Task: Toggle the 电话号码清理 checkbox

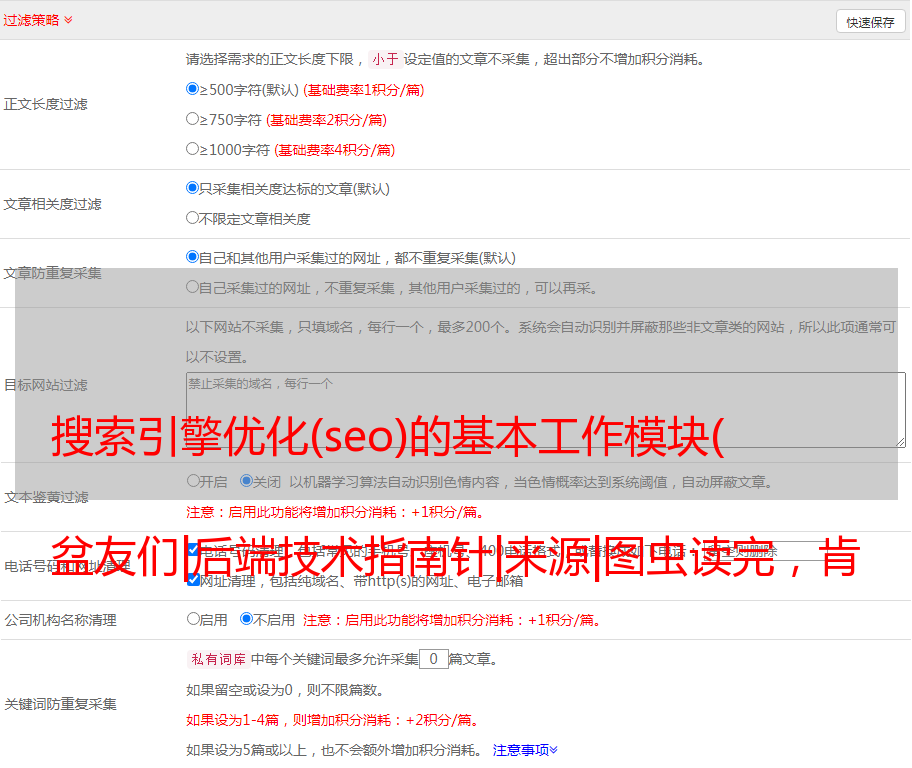Action: (193, 549)
